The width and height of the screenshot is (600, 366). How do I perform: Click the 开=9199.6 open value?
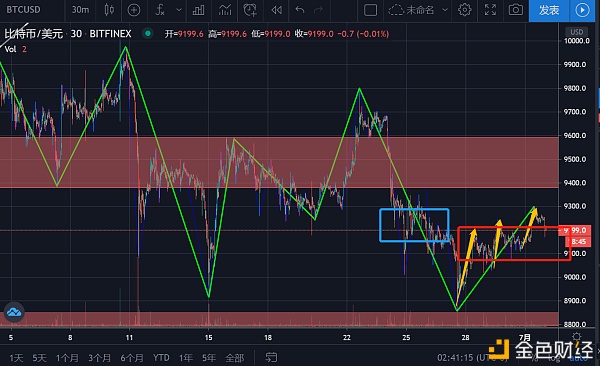click(184, 34)
